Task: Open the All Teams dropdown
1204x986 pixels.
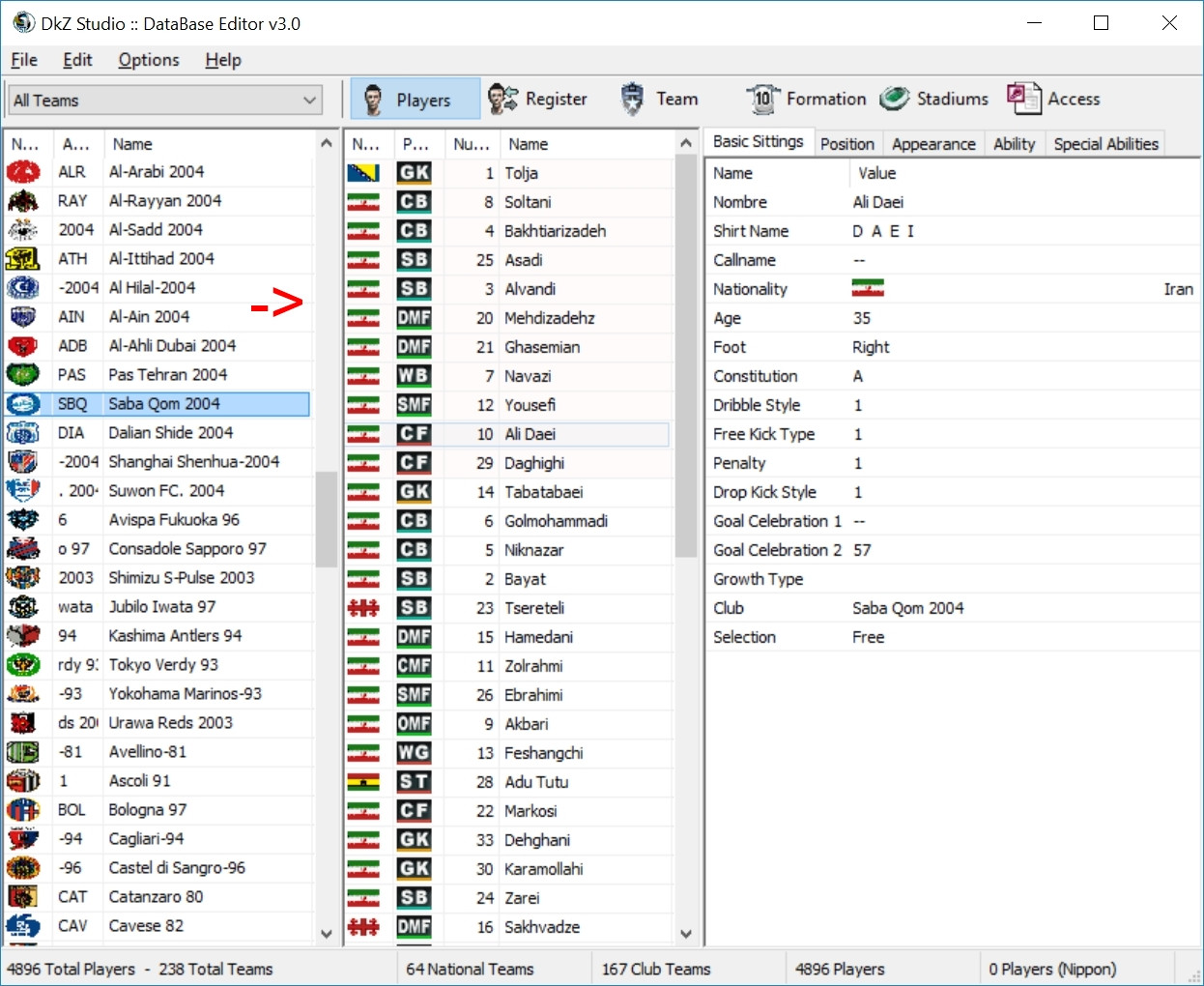Action: [x=165, y=101]
